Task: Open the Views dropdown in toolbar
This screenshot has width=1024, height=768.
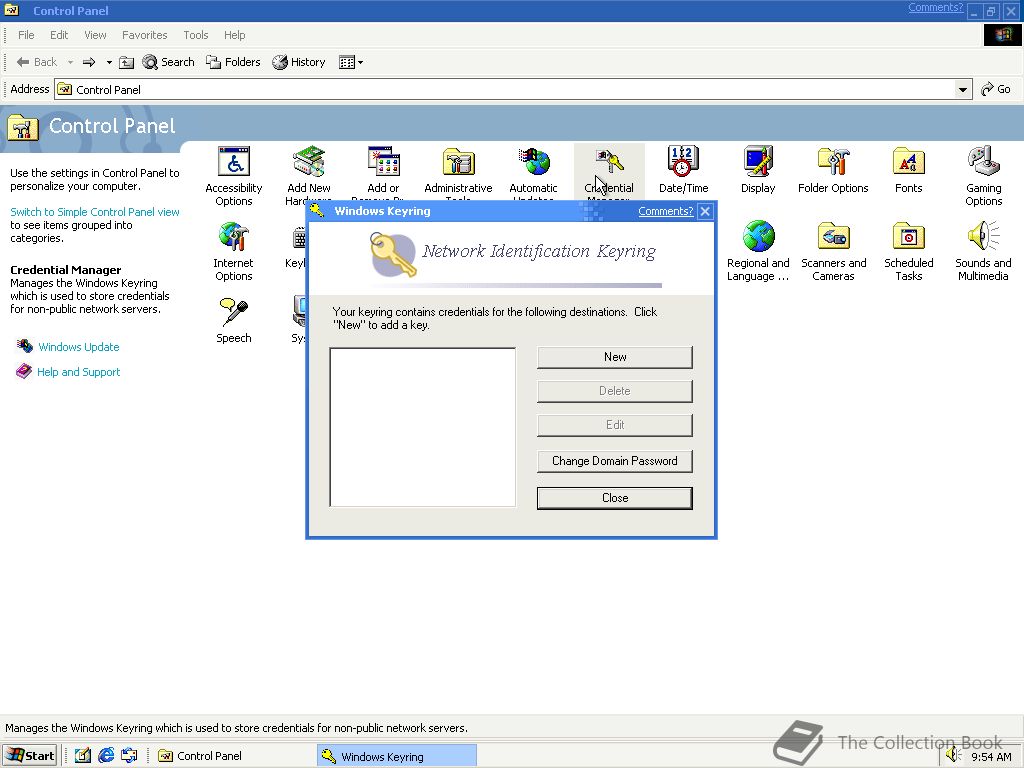Action: (x=351, y=62)
